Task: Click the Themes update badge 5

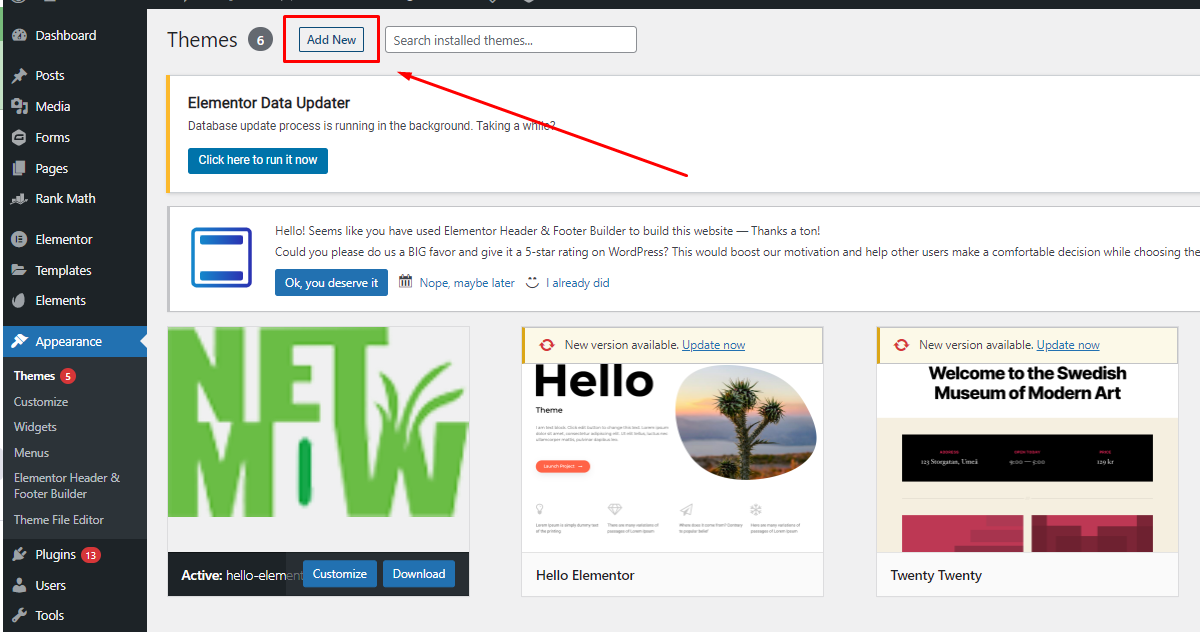Action: click(68, 376)
